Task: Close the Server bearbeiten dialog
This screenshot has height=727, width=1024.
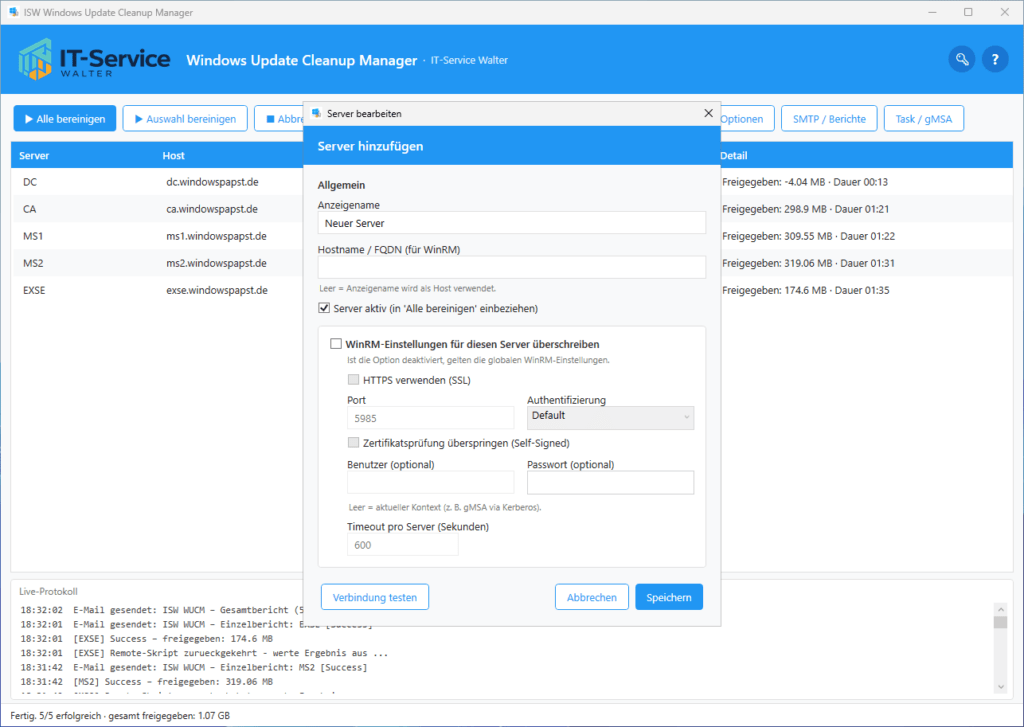Action: pos(708,113)
